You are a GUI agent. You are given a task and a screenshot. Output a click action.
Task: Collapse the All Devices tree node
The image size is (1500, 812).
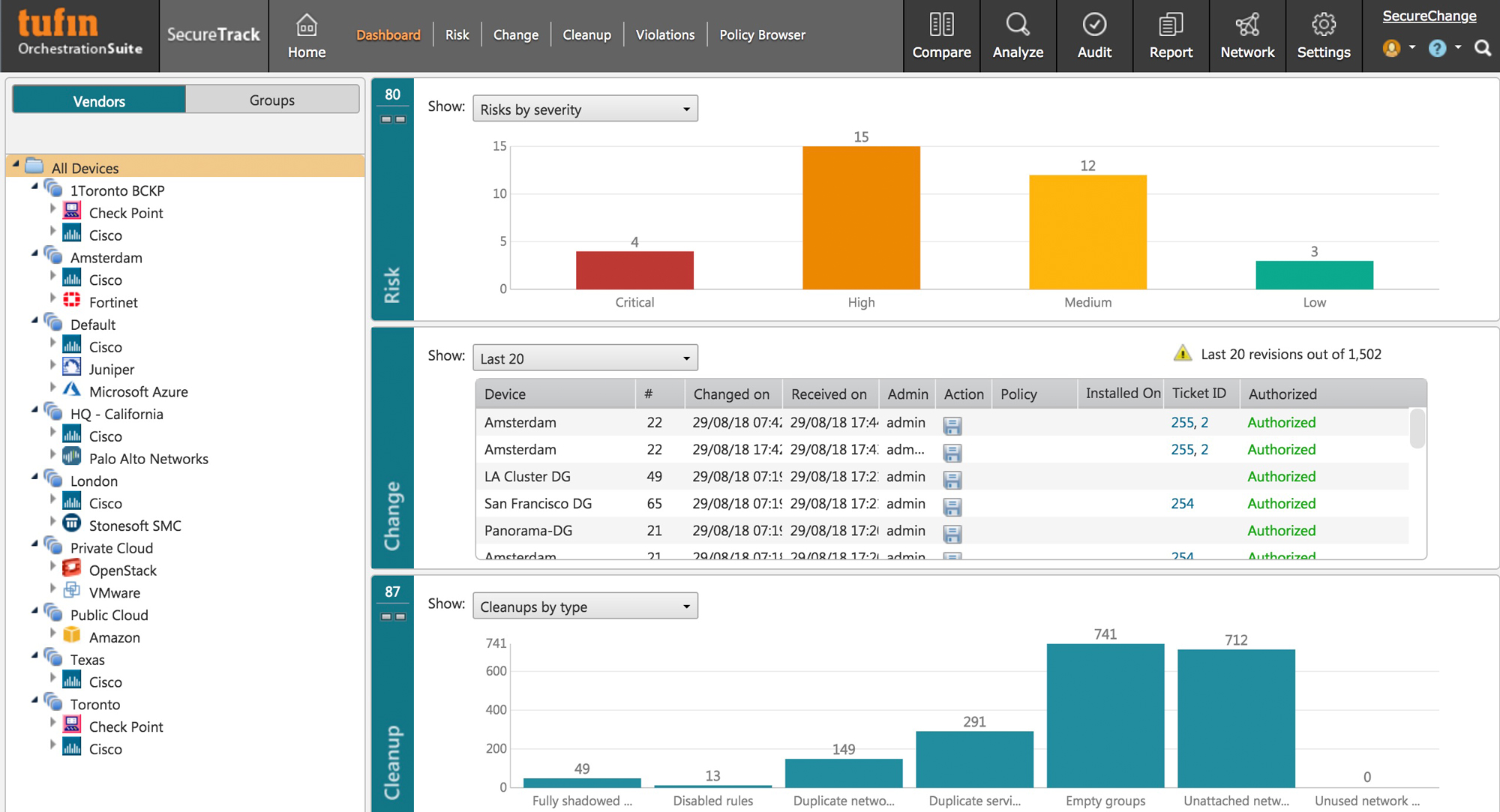tap(16, 163)
